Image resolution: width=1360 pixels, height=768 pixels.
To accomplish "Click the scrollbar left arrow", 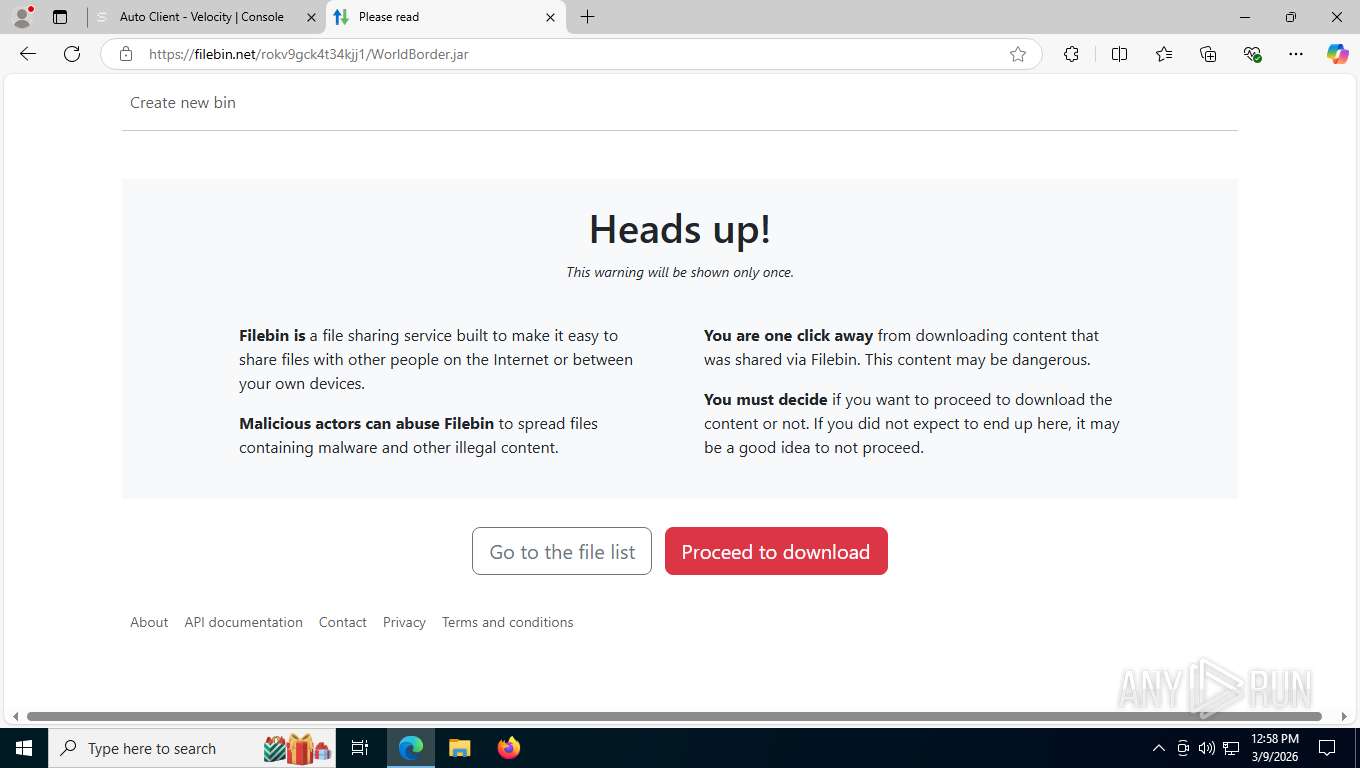I will tap(14, 716).
